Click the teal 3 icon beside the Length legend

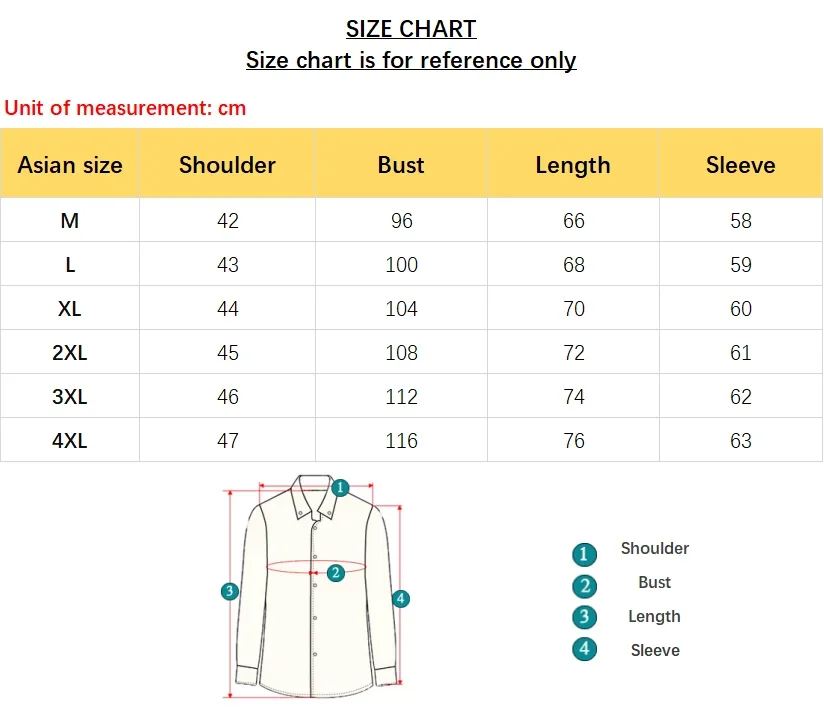[584, 617]
